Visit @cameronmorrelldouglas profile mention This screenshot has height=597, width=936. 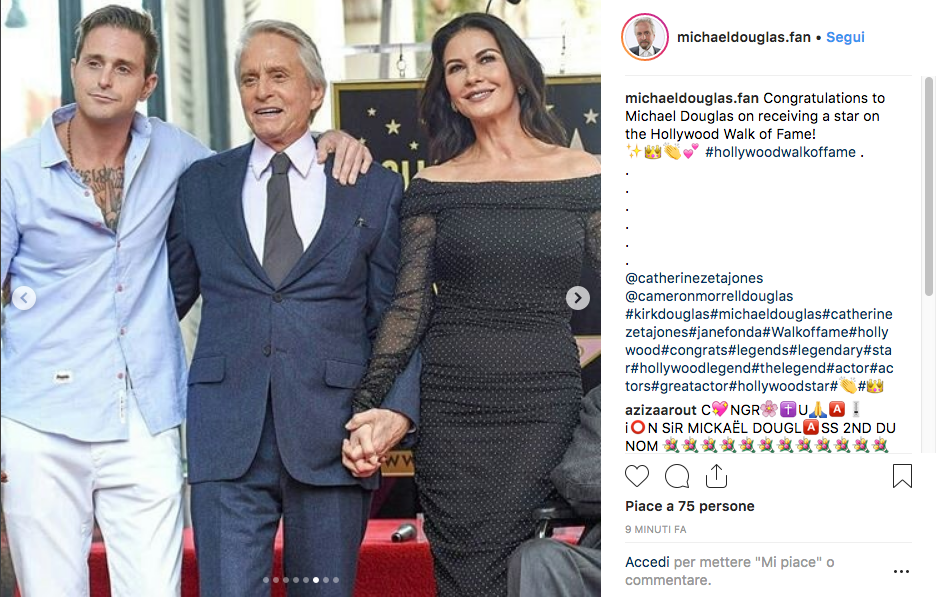709,296
